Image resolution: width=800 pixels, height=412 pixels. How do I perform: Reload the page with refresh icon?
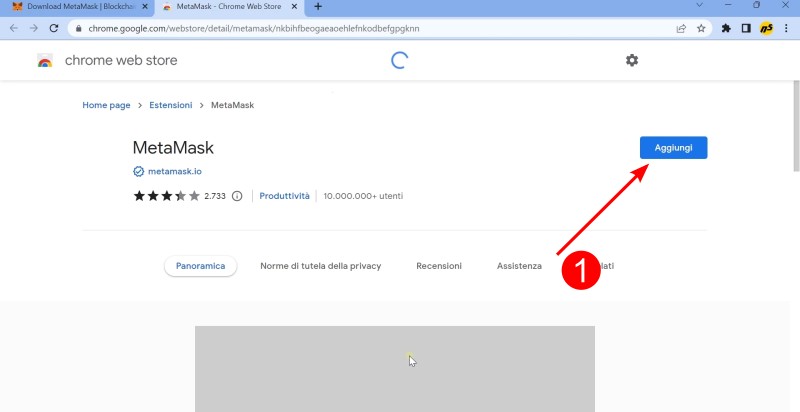[x=54, y=29]
